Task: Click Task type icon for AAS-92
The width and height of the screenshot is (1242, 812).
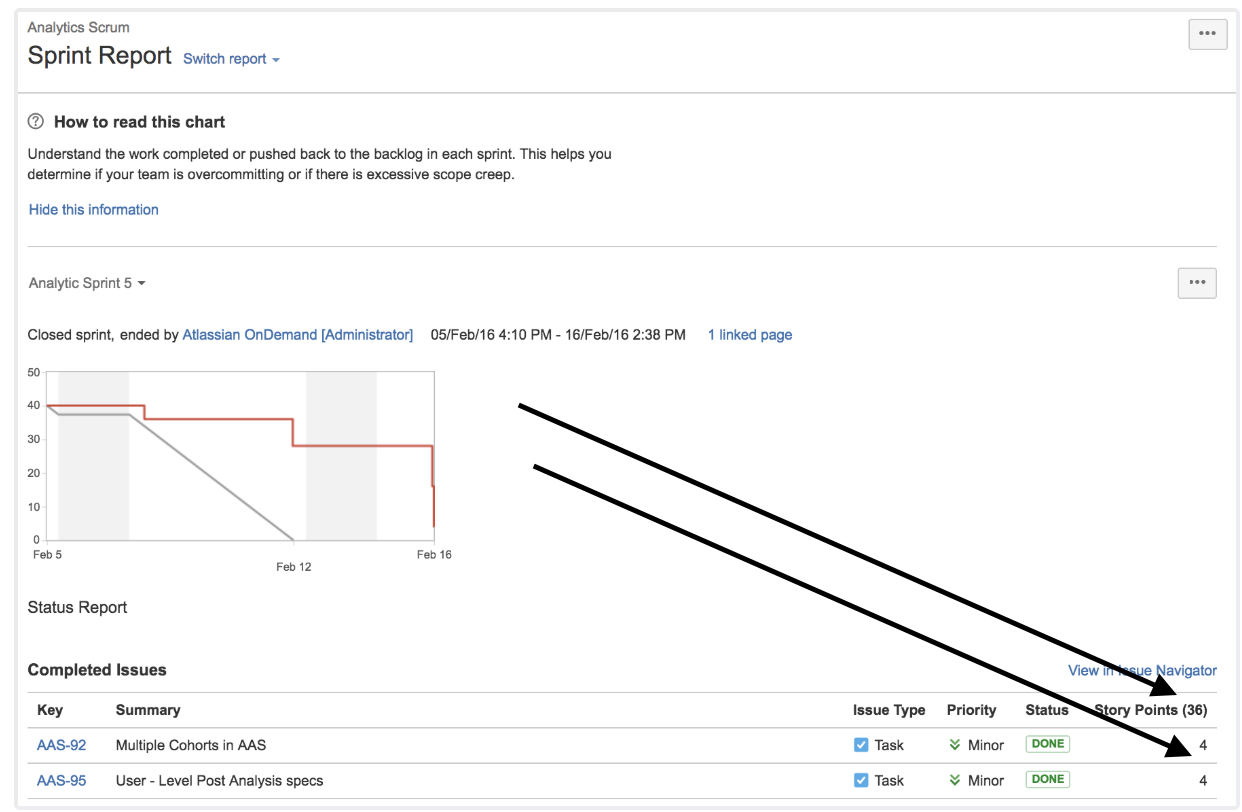Action: 861,745
